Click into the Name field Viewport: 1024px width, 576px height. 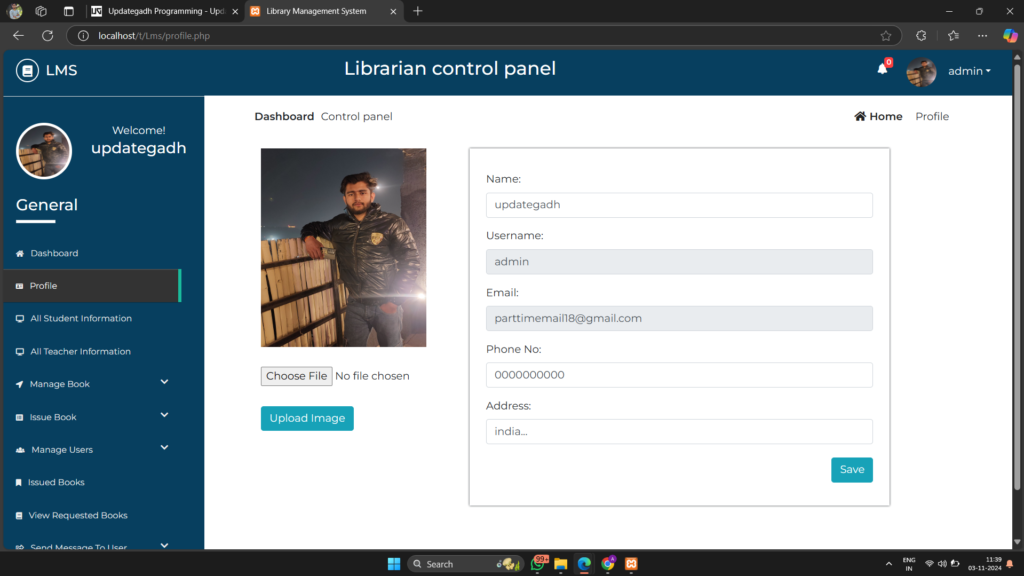pyautogui.click(x=679, y=205)
